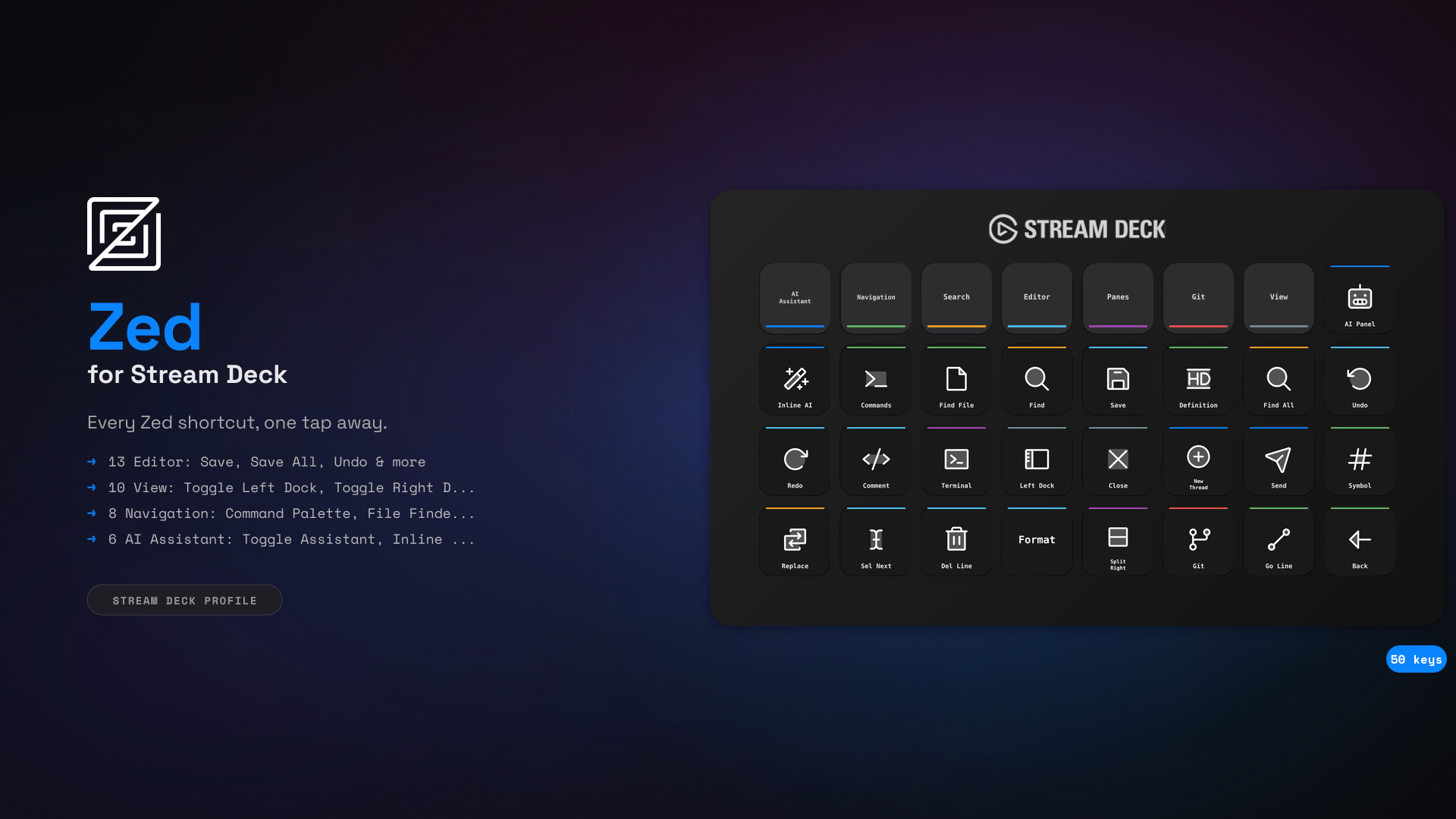Tap the Replace key
Viewport: 1456px width, 819px height.
coord(795,541)
